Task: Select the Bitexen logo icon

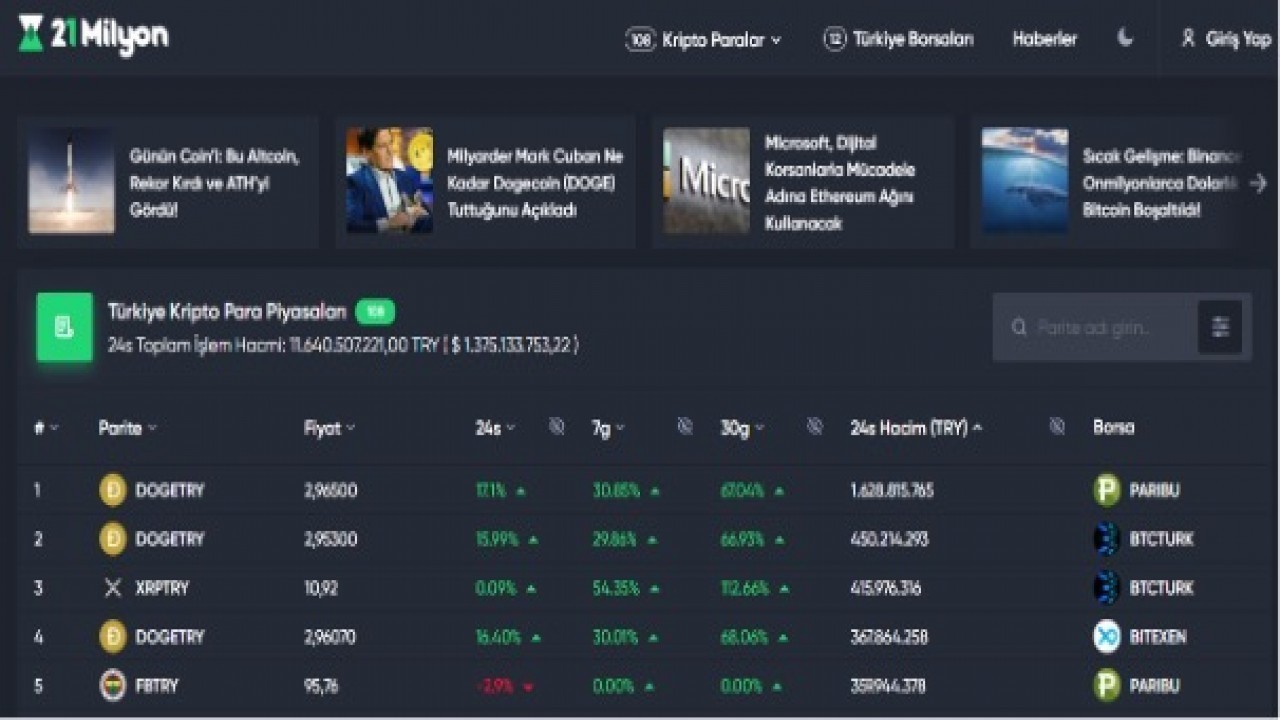Action: click(x=1107, y=636)
